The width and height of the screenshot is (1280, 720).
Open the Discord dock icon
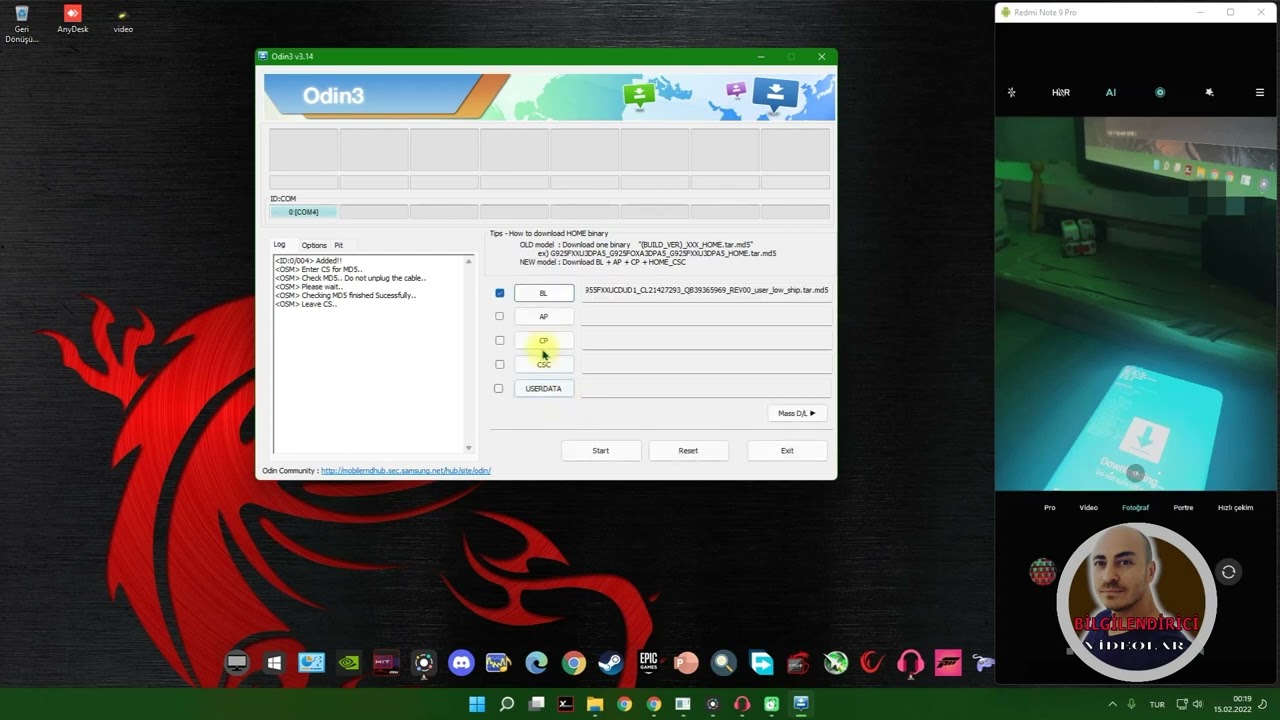[x=461, y=662]
